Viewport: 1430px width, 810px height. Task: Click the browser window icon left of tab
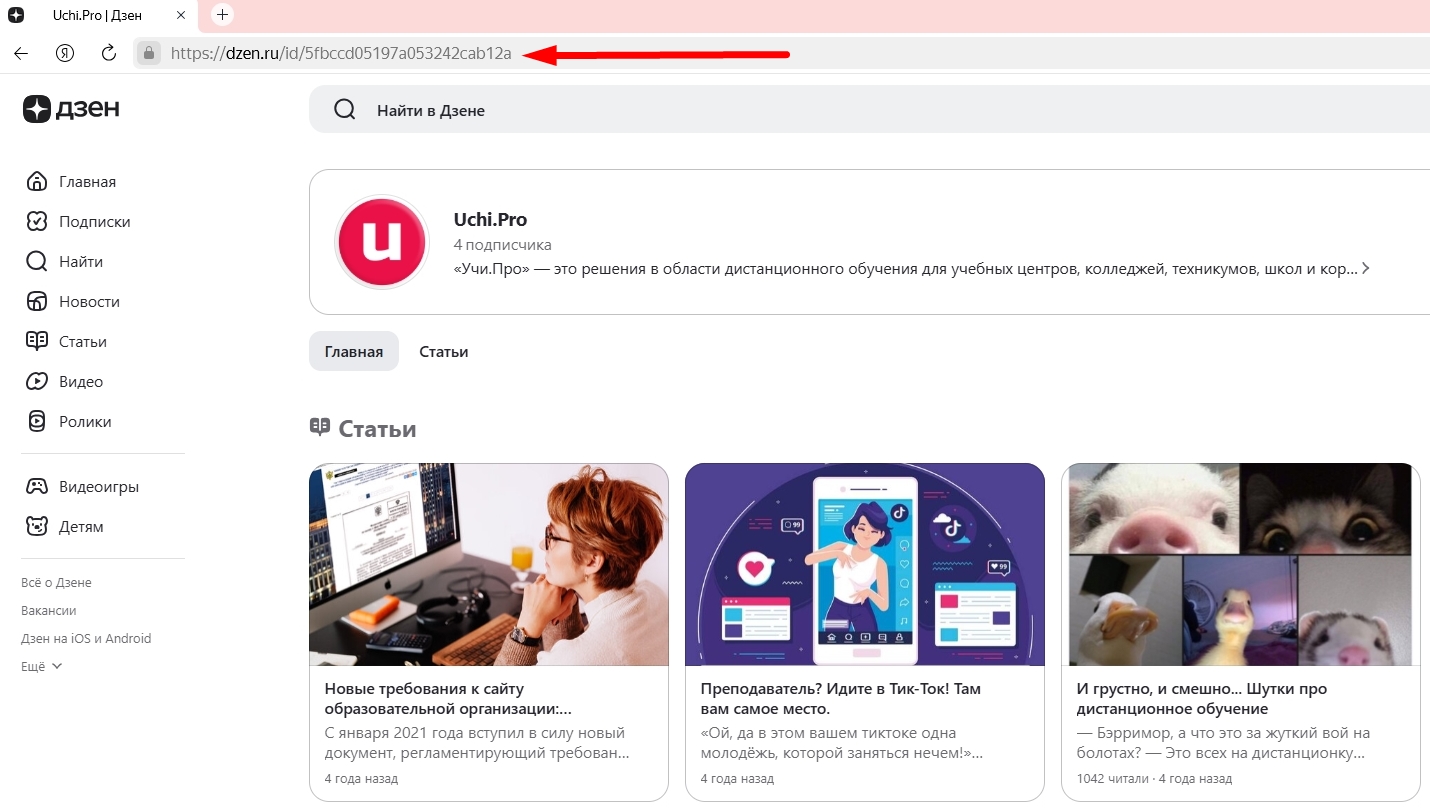click(x=16, y=15)
